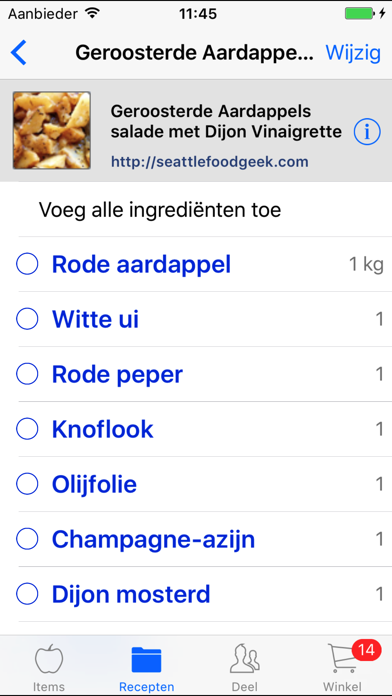Tap the battery icon in status bar
The image size is (392, 696).
(359, 14)
